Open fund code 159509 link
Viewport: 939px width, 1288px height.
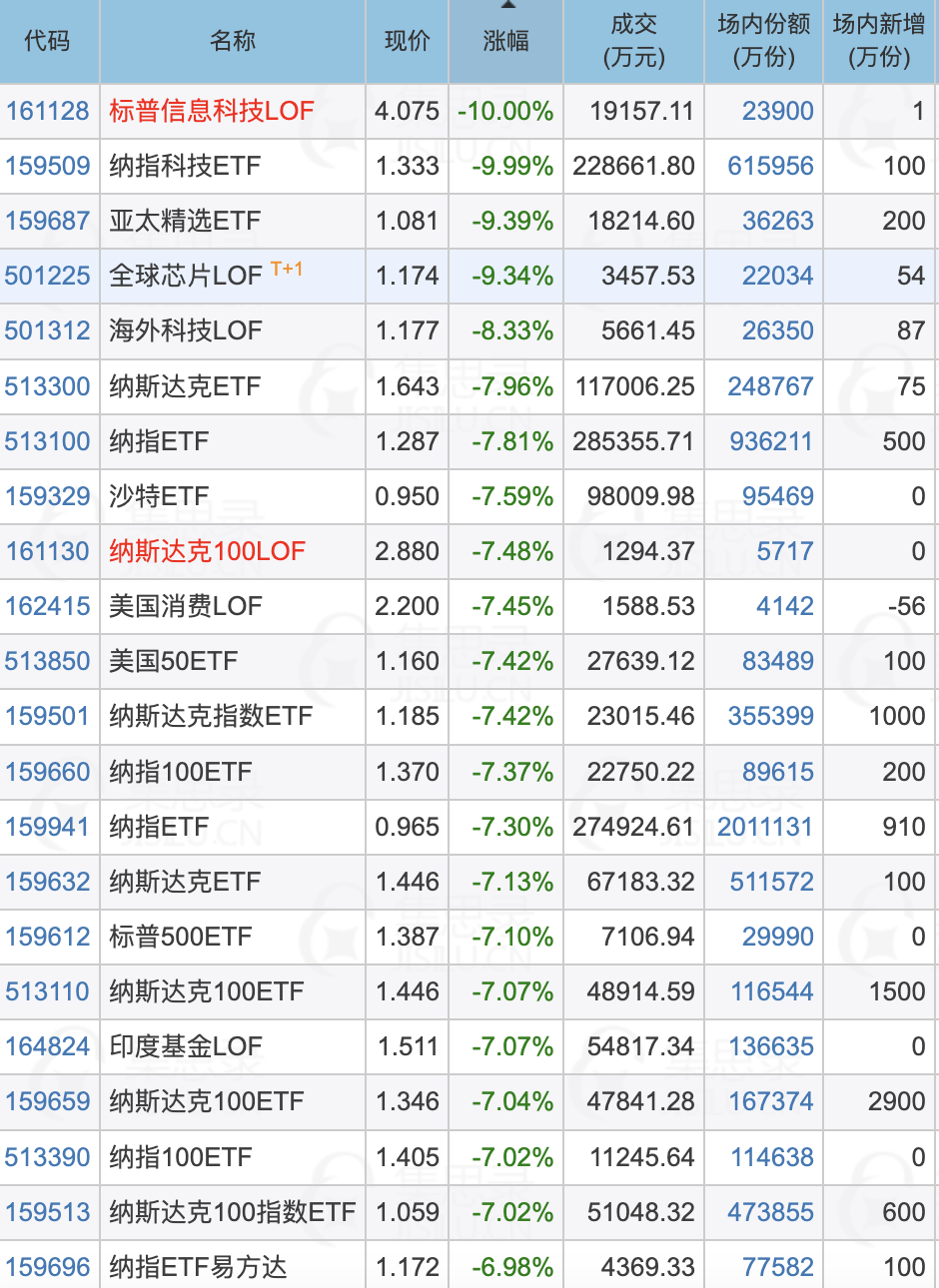click(48, 166)
